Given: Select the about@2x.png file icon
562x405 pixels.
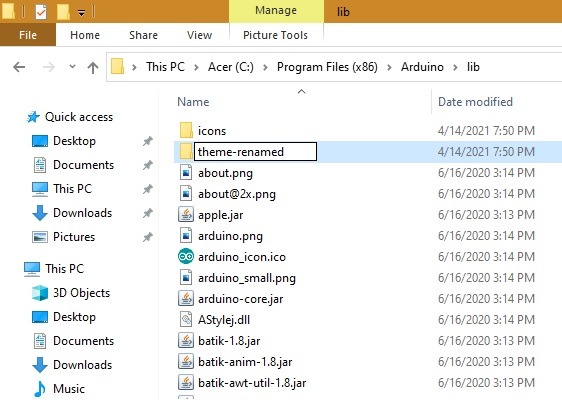Looking at the screenshot, I should (x=186, y=194).
